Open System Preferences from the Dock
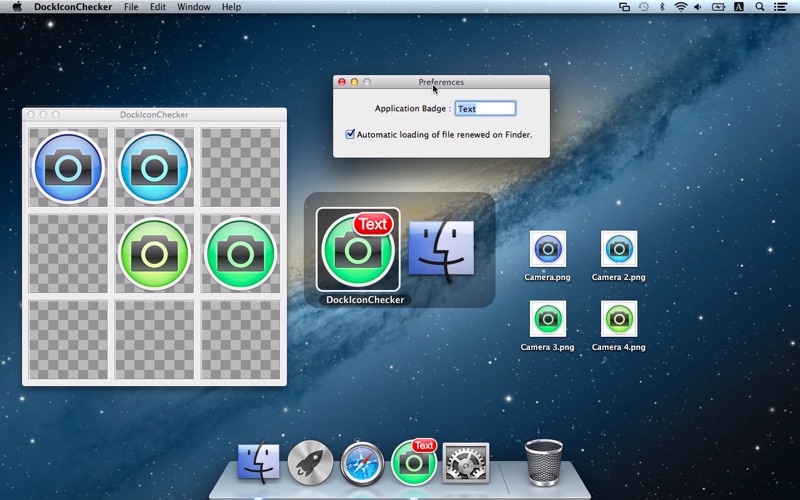The width and height of the screenshot is (800, 500). coord(466,463)
